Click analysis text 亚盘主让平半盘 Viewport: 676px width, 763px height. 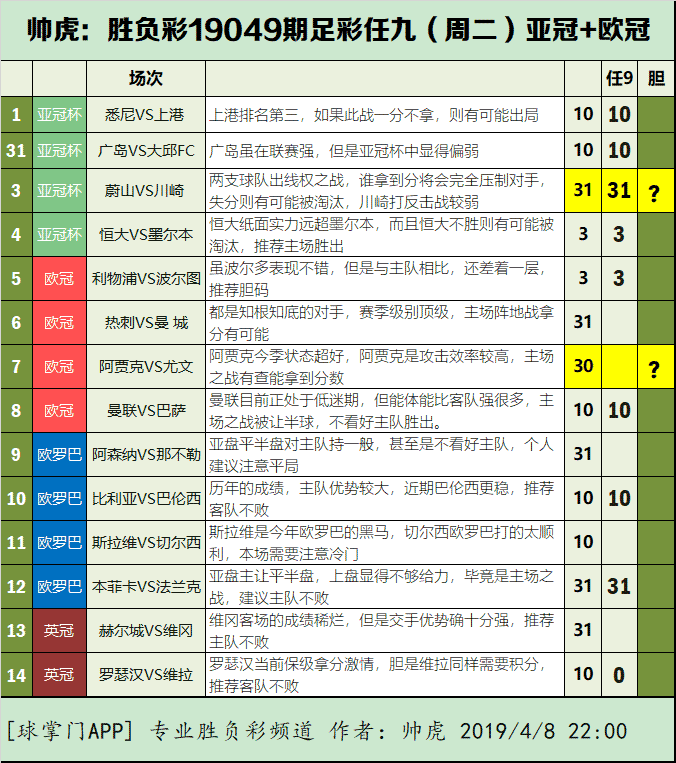262,577
